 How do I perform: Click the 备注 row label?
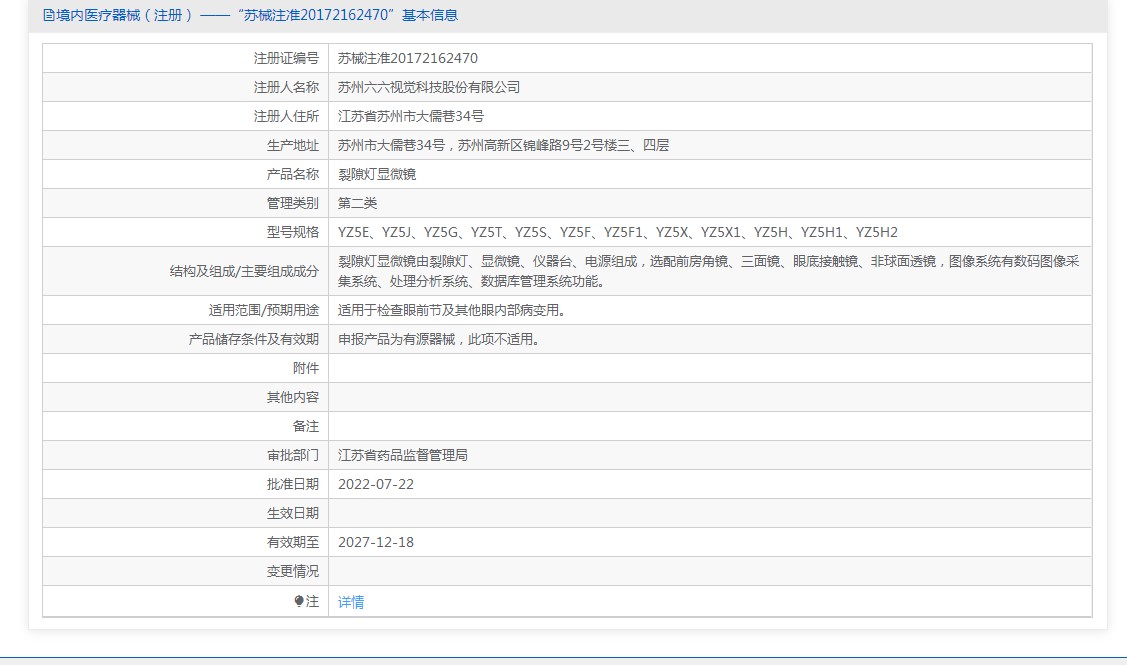(305, 426)
